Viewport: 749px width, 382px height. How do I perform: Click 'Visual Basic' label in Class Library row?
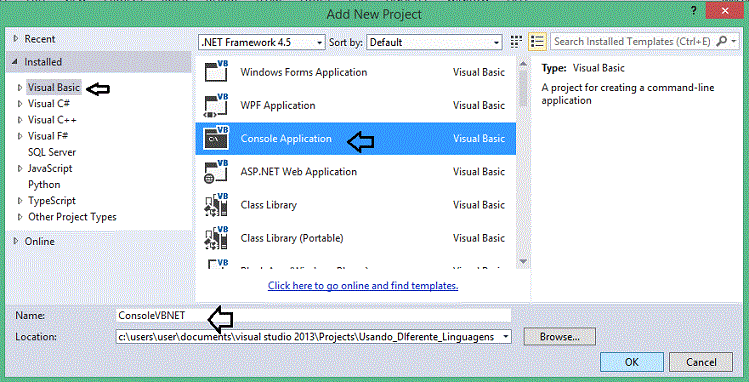(x=479, y=205)
